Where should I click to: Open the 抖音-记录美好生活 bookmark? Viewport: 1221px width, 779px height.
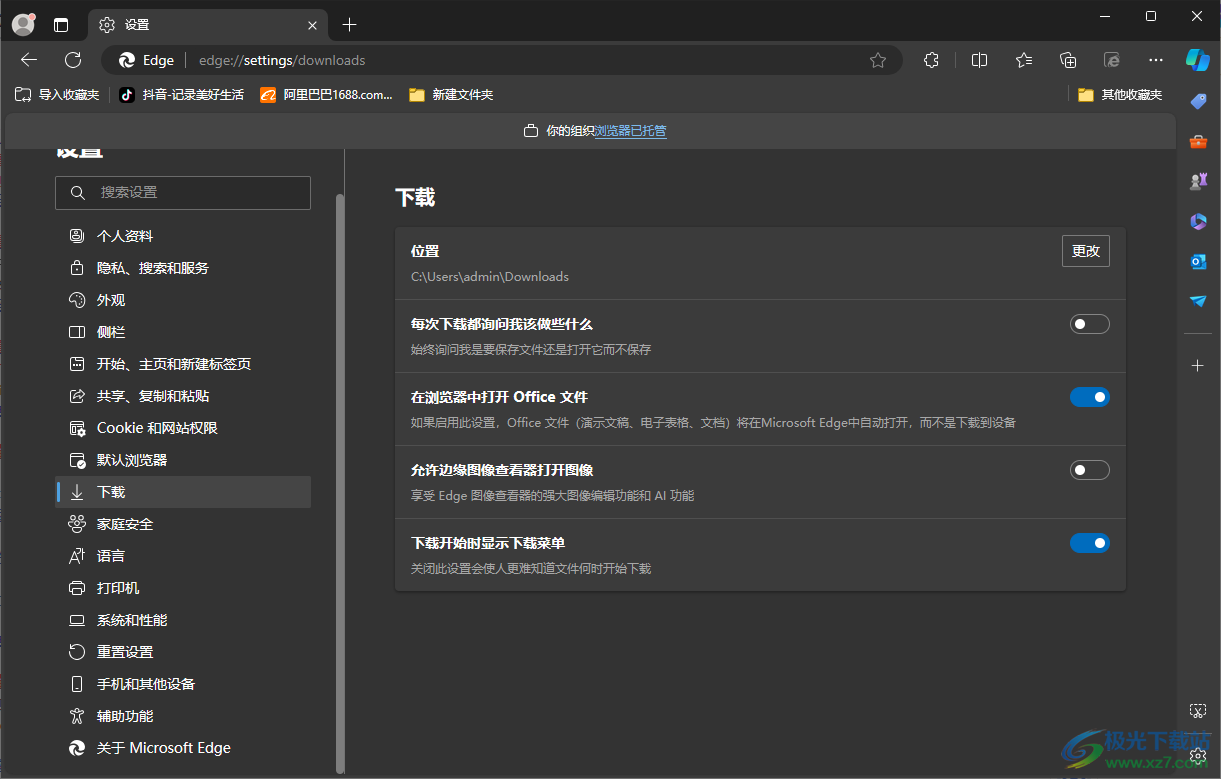(181, 95)
